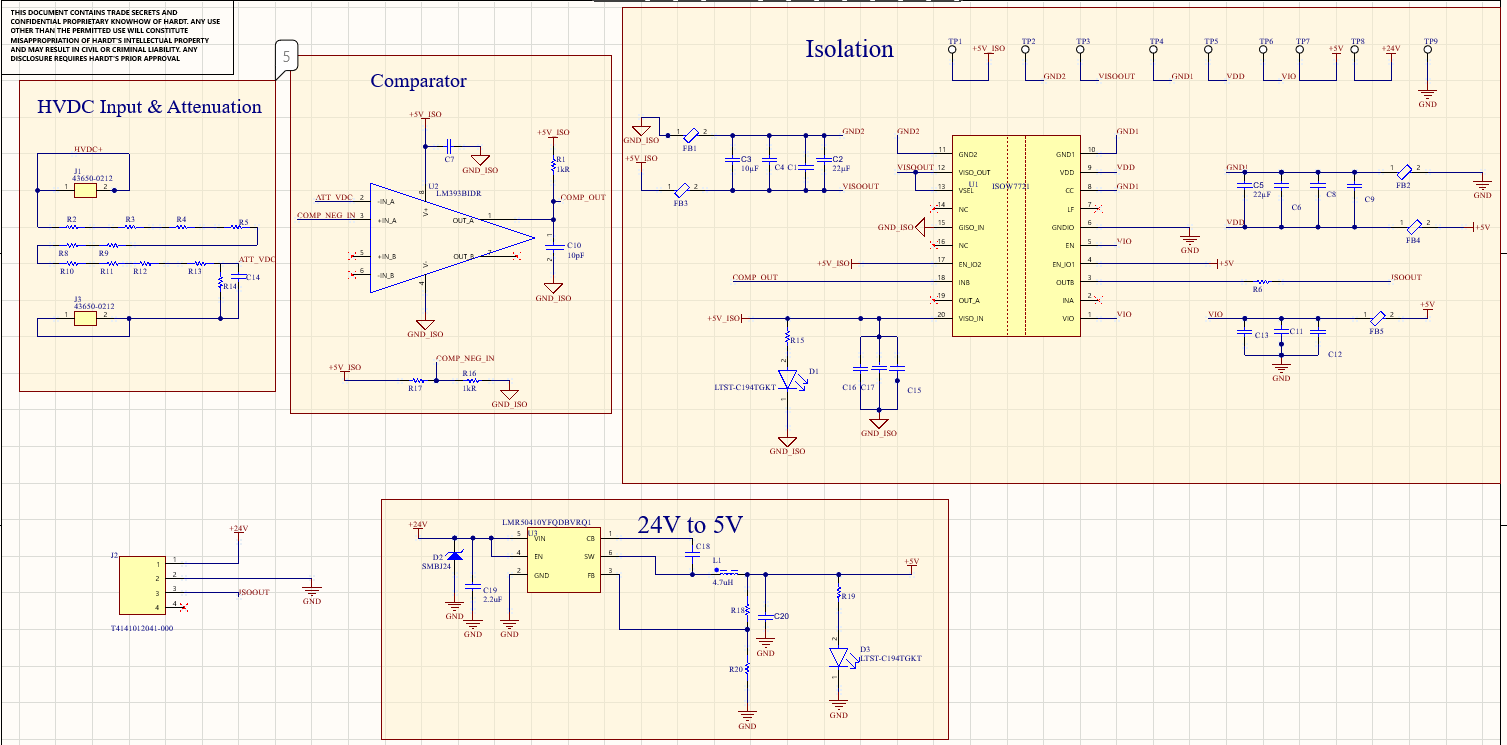Select resistor R15 above LED D1
The image size is (1507, 745).
pyautogui.click(x=788, y=337)
